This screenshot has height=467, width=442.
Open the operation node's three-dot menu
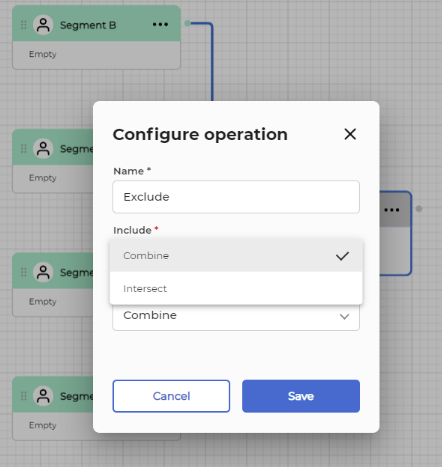pyautogui.click(x=392, y=210)
